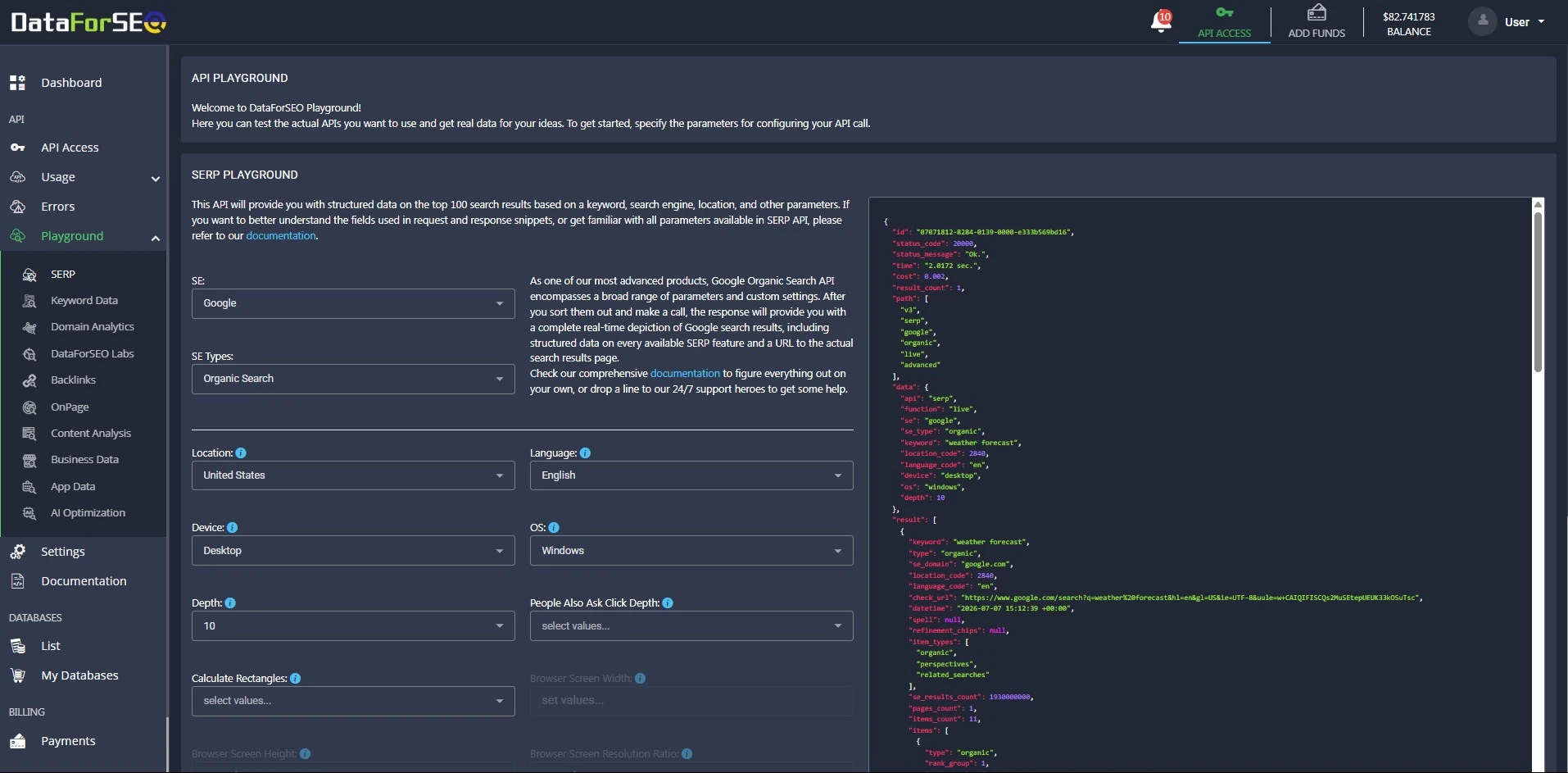Image resolution: width=1568 pixels, height=773 pixels.
Task: Click the Content Analysis icon in sidebar
Action: (x=29, y=434)
